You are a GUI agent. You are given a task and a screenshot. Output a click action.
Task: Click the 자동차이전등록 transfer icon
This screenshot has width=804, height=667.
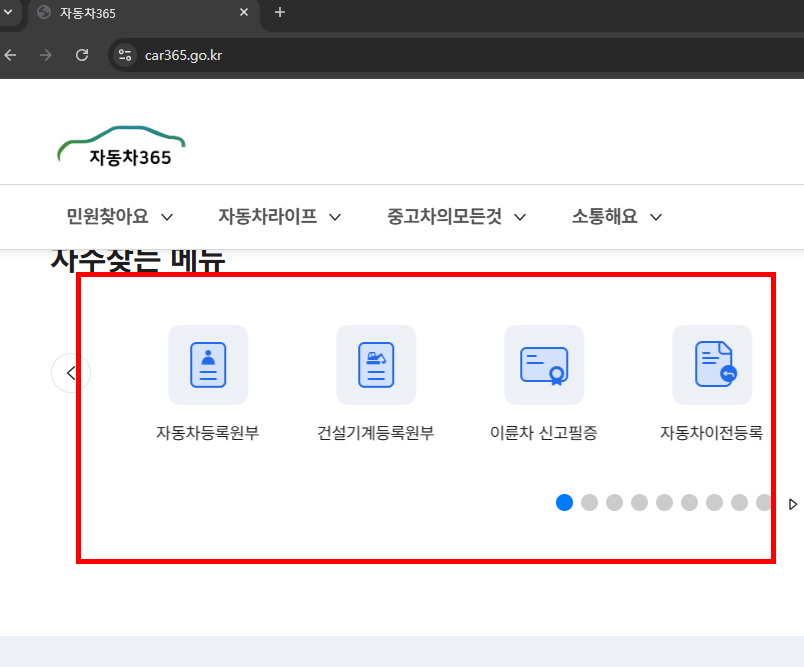click(711, 365)
